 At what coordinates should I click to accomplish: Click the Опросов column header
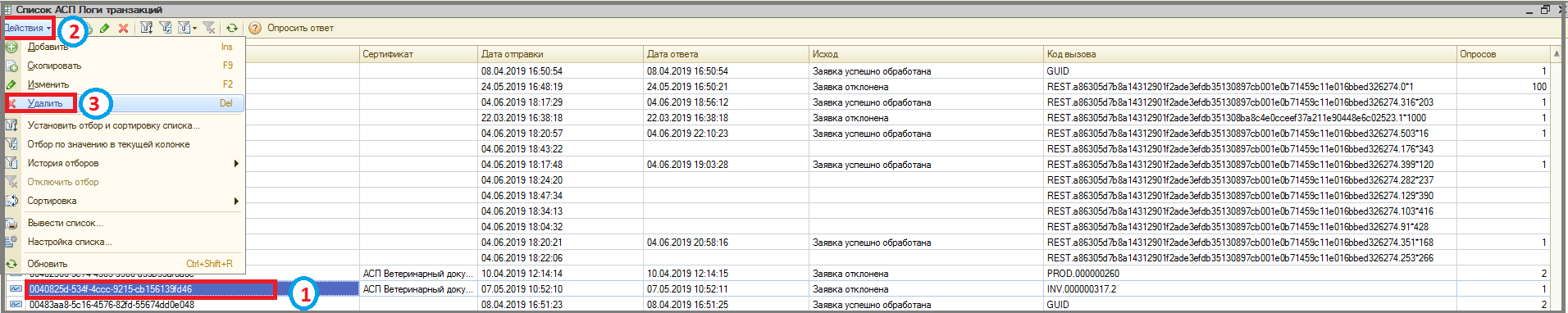click(x=1503, y=54)
